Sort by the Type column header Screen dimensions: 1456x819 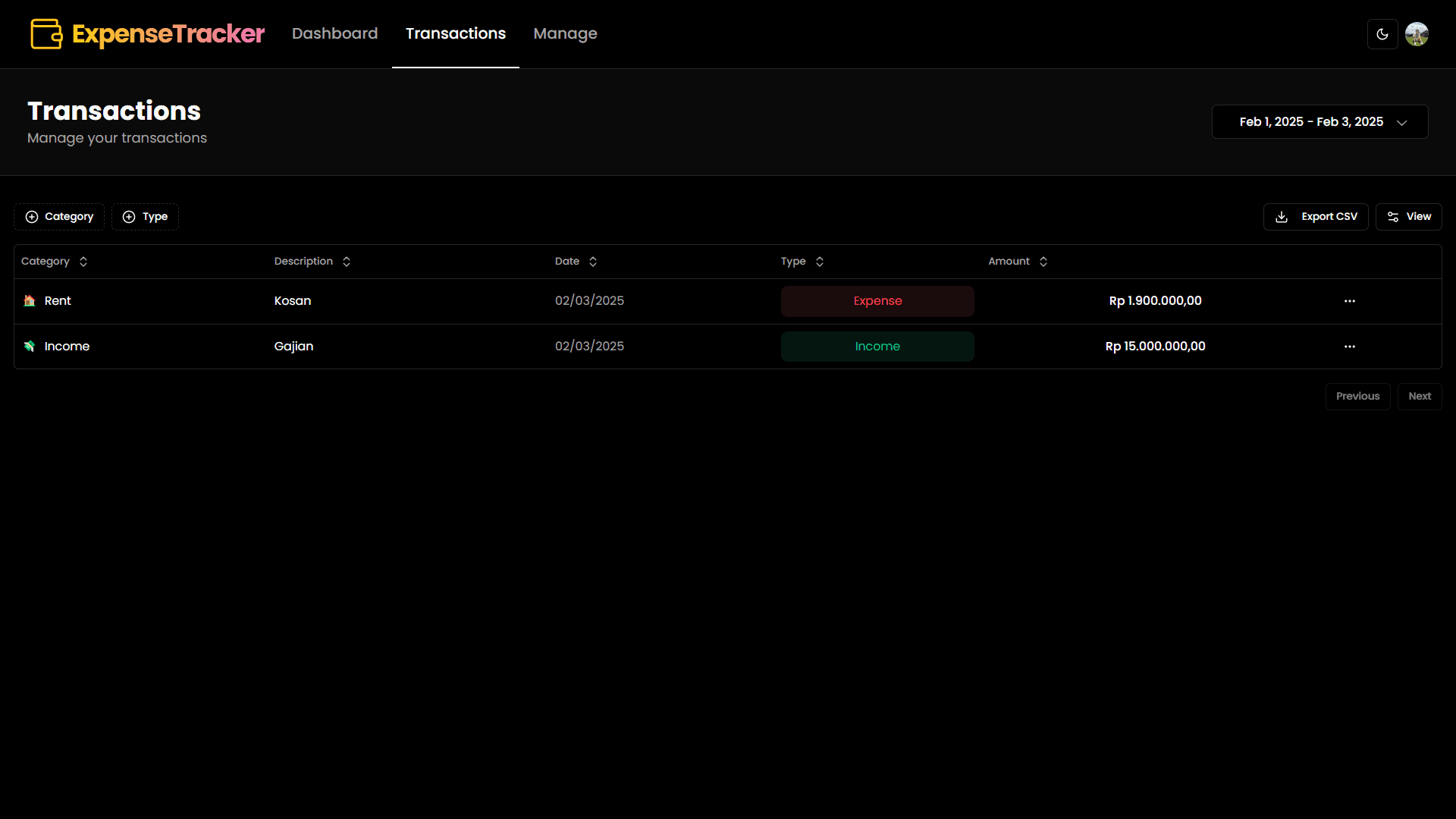point(802,262)
